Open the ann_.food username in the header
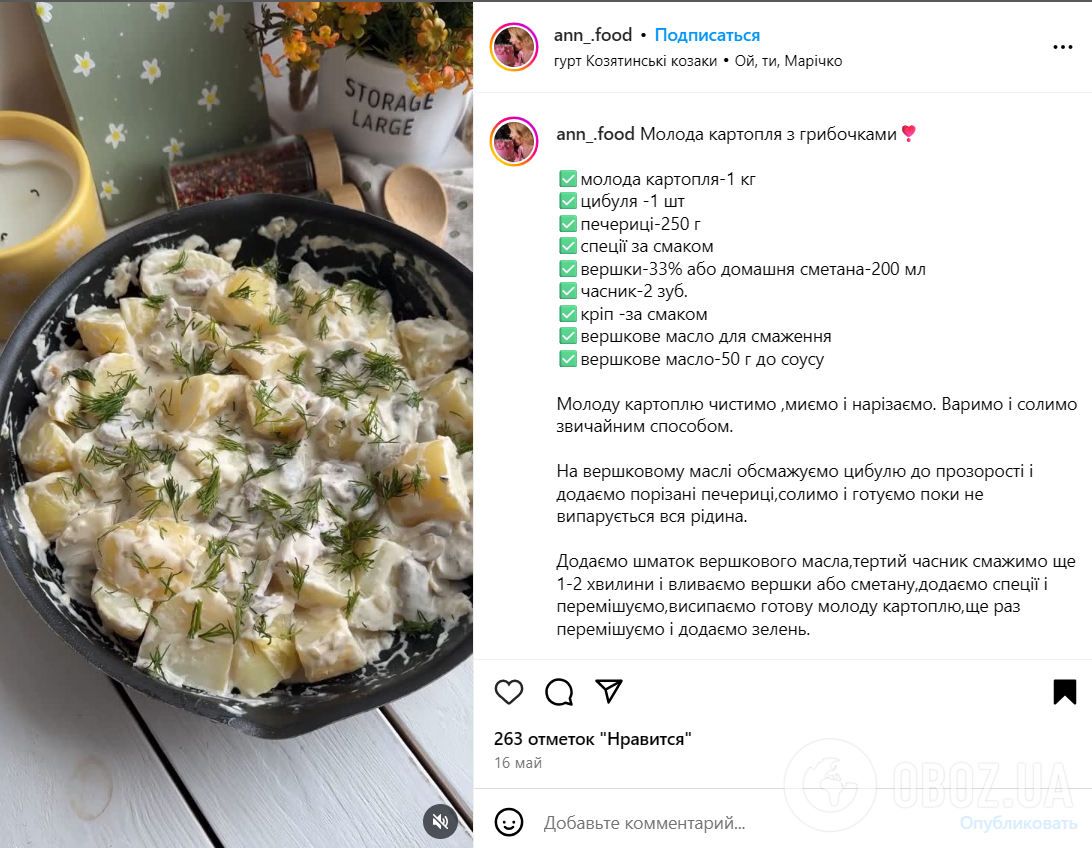Screen dimensions: 1092x848 [x=593, y=35]
